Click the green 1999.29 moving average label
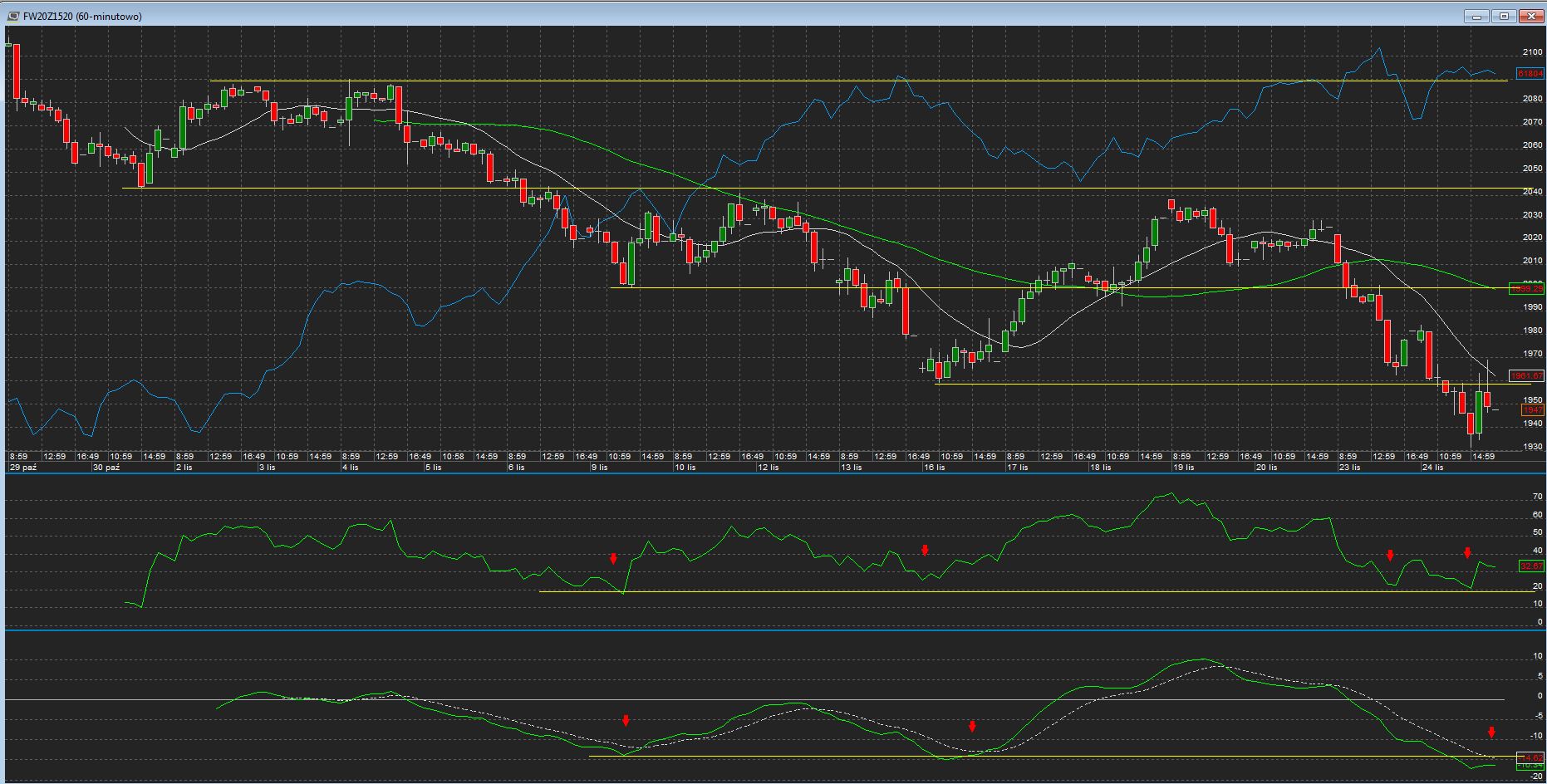1547x784 pixels. pos(1526,288)
